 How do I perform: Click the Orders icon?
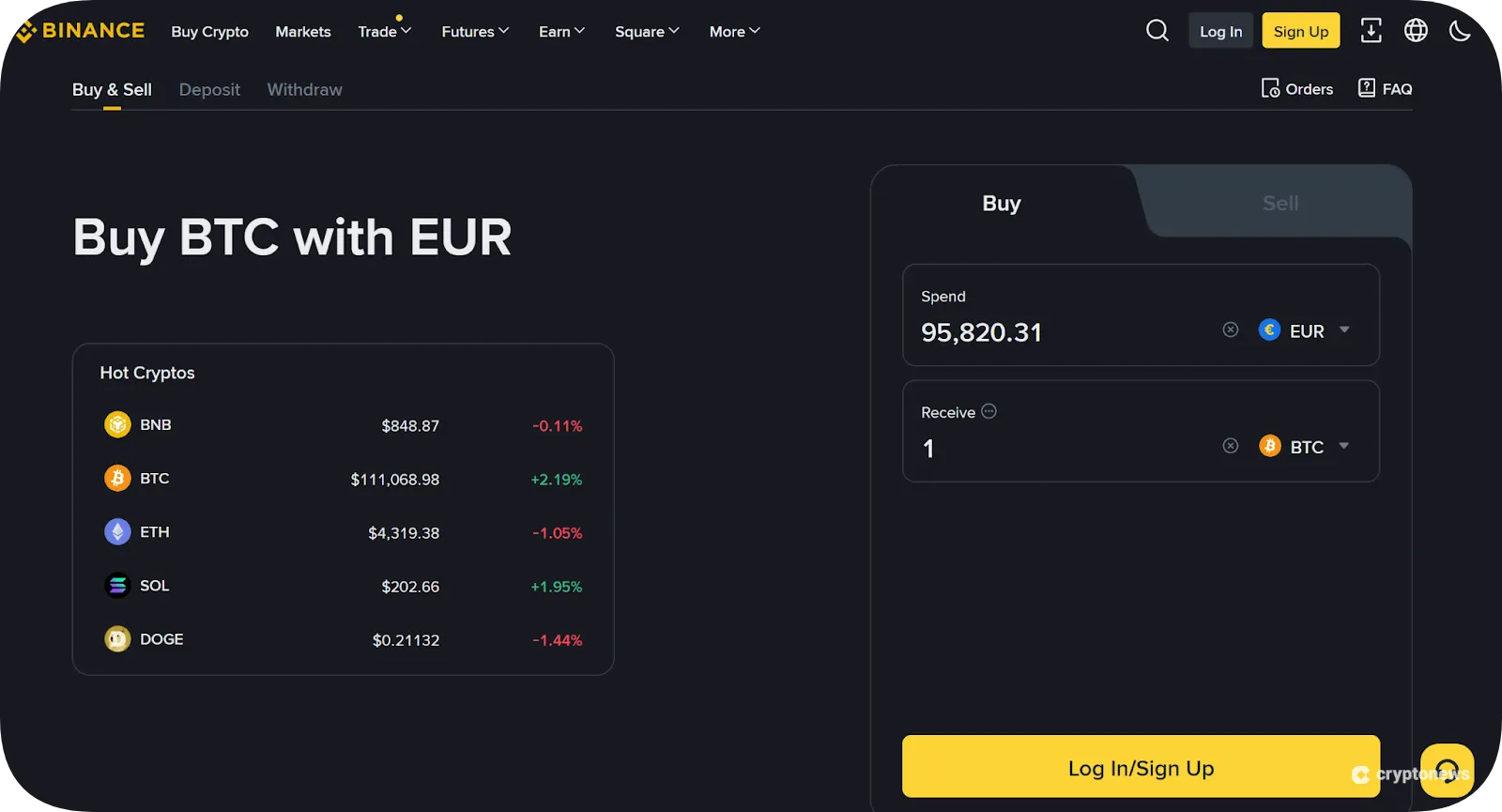coord(1271,87)
